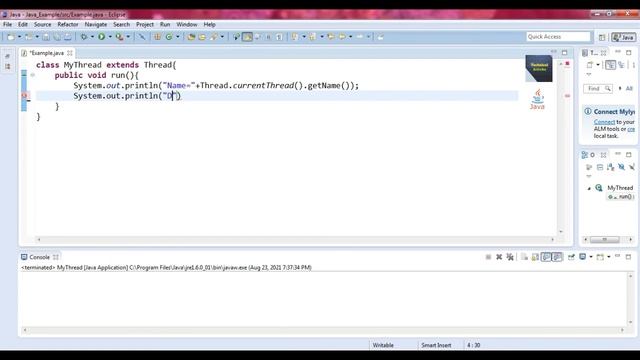Open the File menu

7,24
